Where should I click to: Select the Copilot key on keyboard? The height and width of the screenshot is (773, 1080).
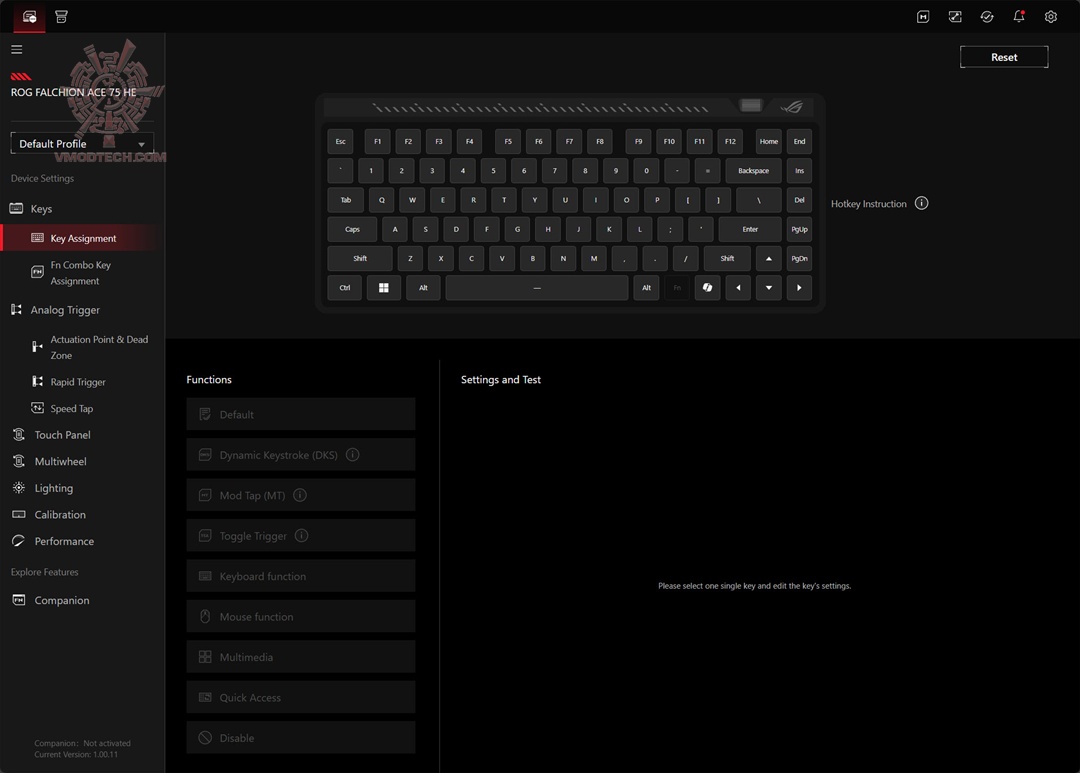[x=707, y=288]
